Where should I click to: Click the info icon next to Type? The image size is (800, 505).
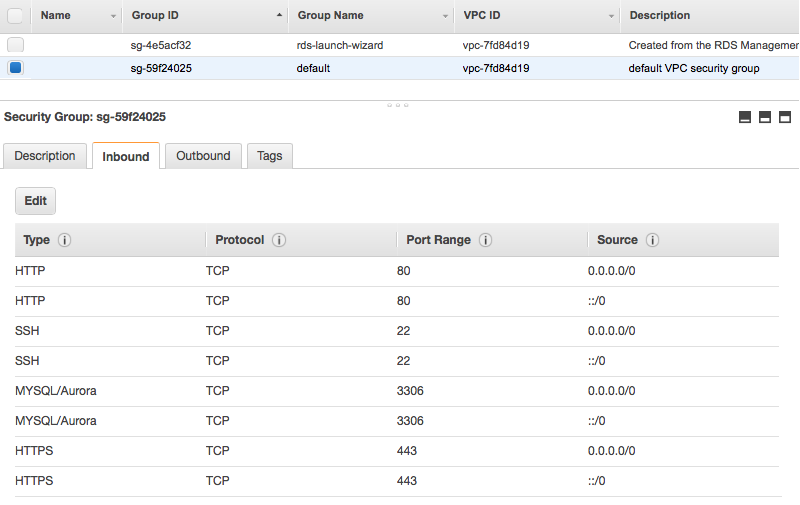65,241
